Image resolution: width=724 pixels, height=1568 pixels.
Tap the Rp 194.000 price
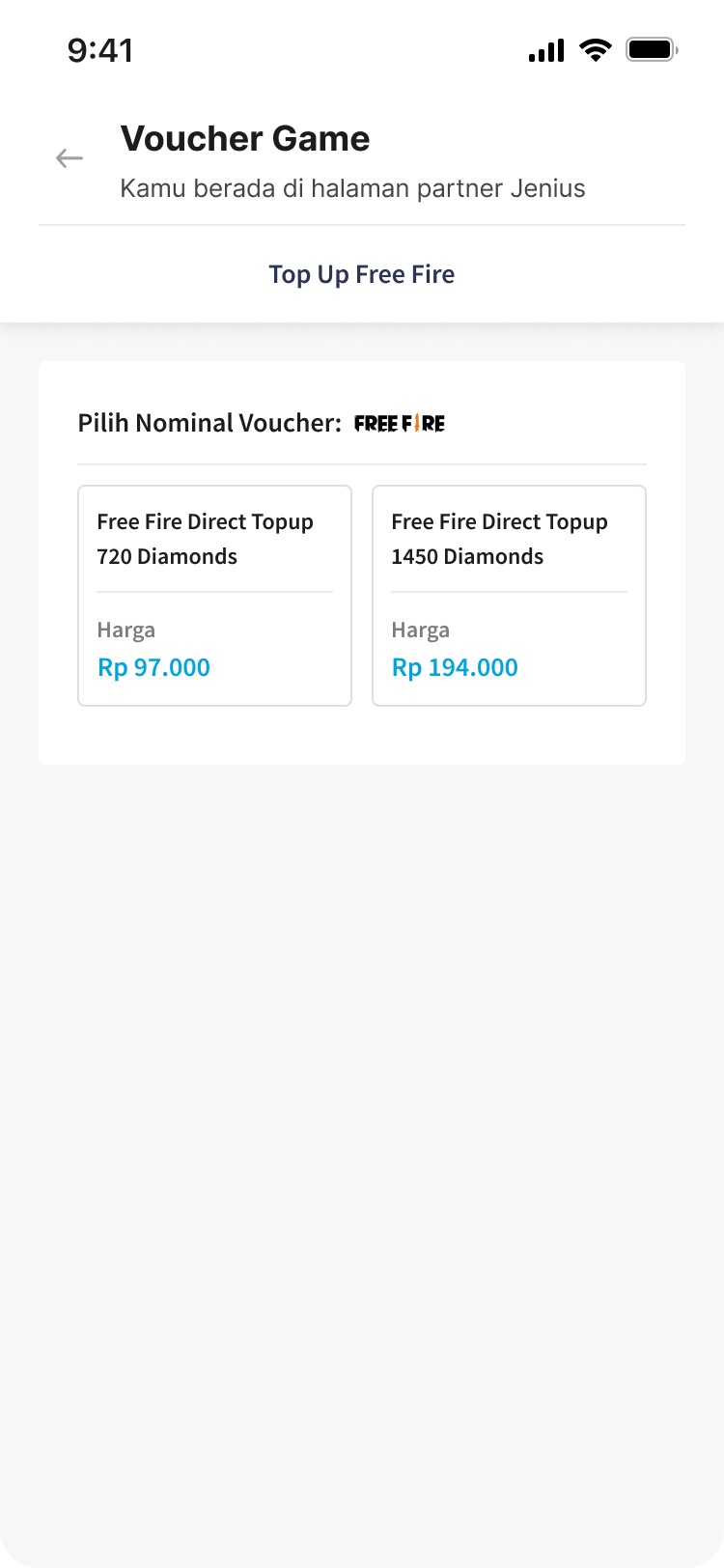pos(455,667)
